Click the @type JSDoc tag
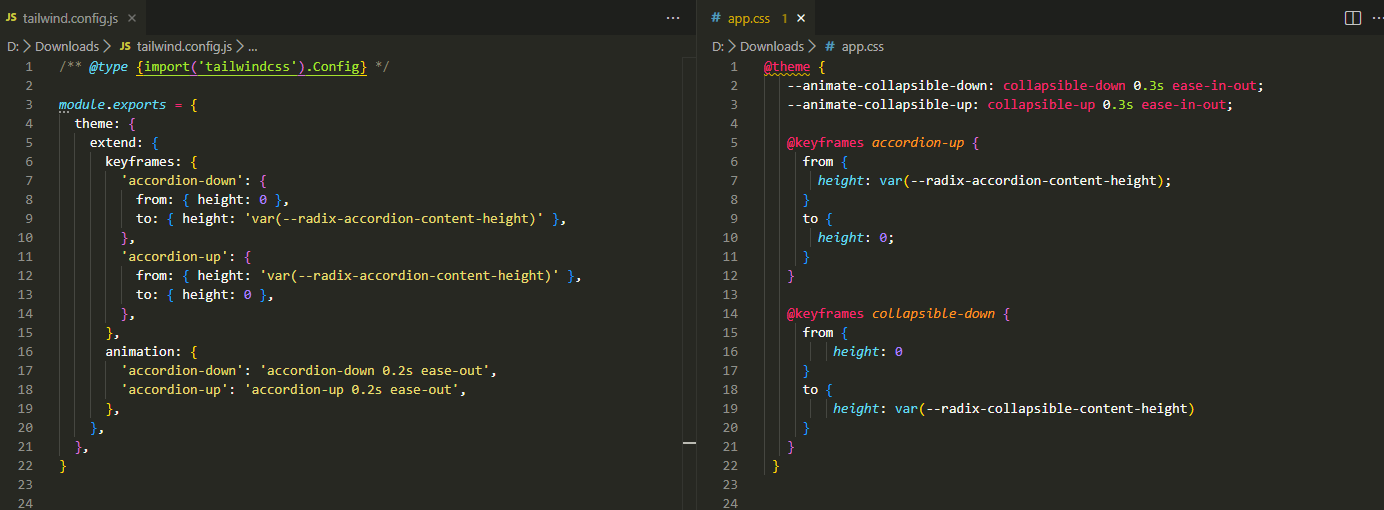The image size is (1384, 510). (x=109, y=66)
